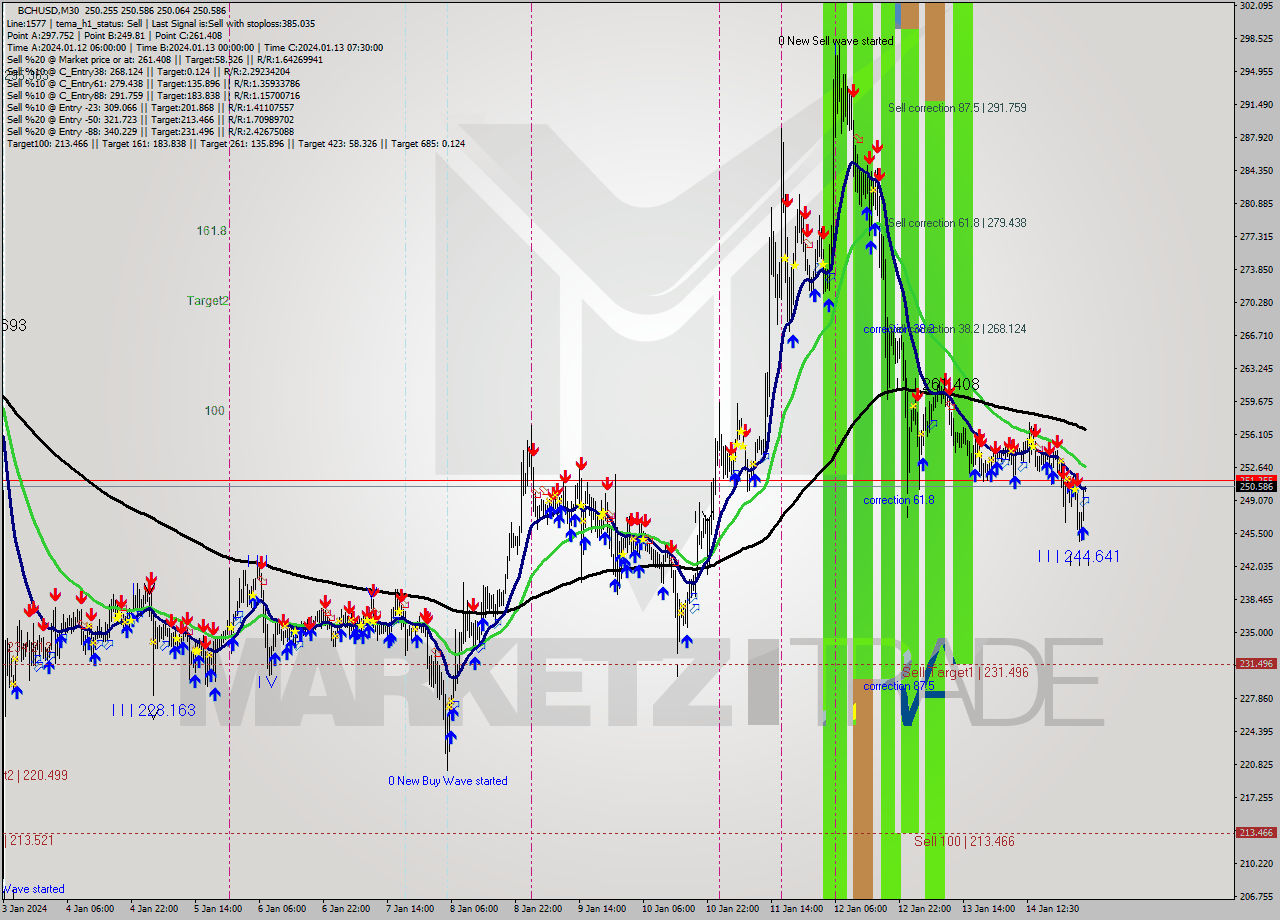Select the '14 Jan 12:30' time axis label
This screenshot has width=1280, height=920.
pyautogui.click(x=1052, y=909)
